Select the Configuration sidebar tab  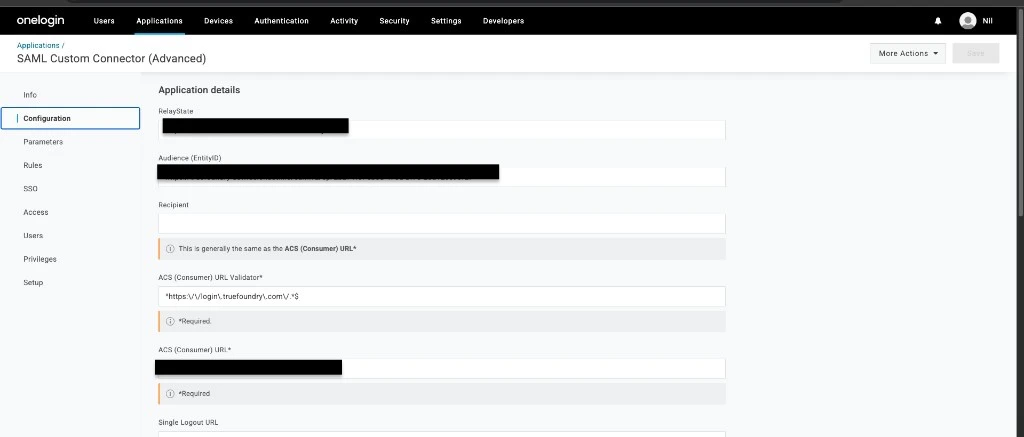point(71,118)
